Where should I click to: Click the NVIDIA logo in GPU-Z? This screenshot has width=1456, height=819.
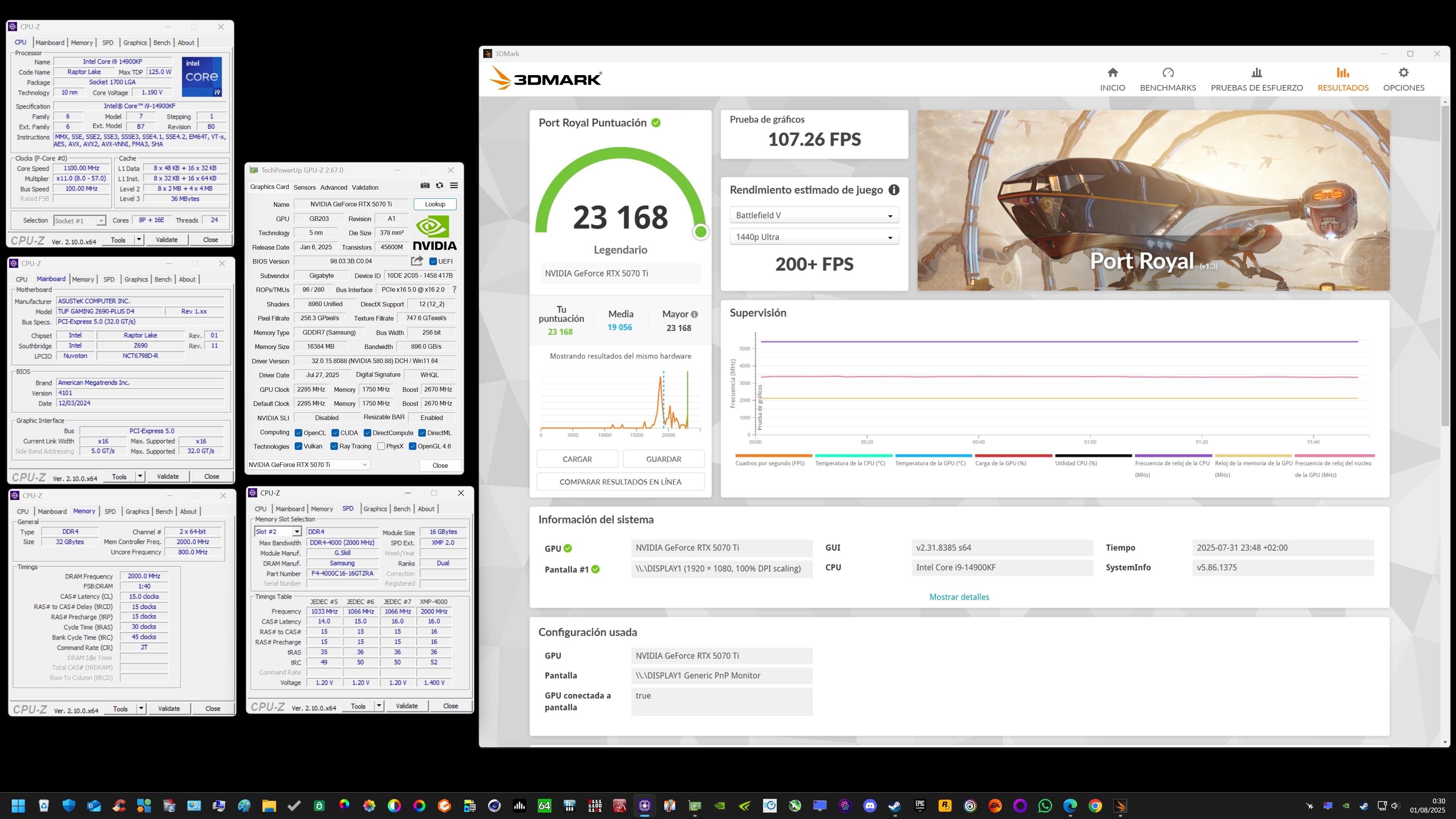click(435, 232)
